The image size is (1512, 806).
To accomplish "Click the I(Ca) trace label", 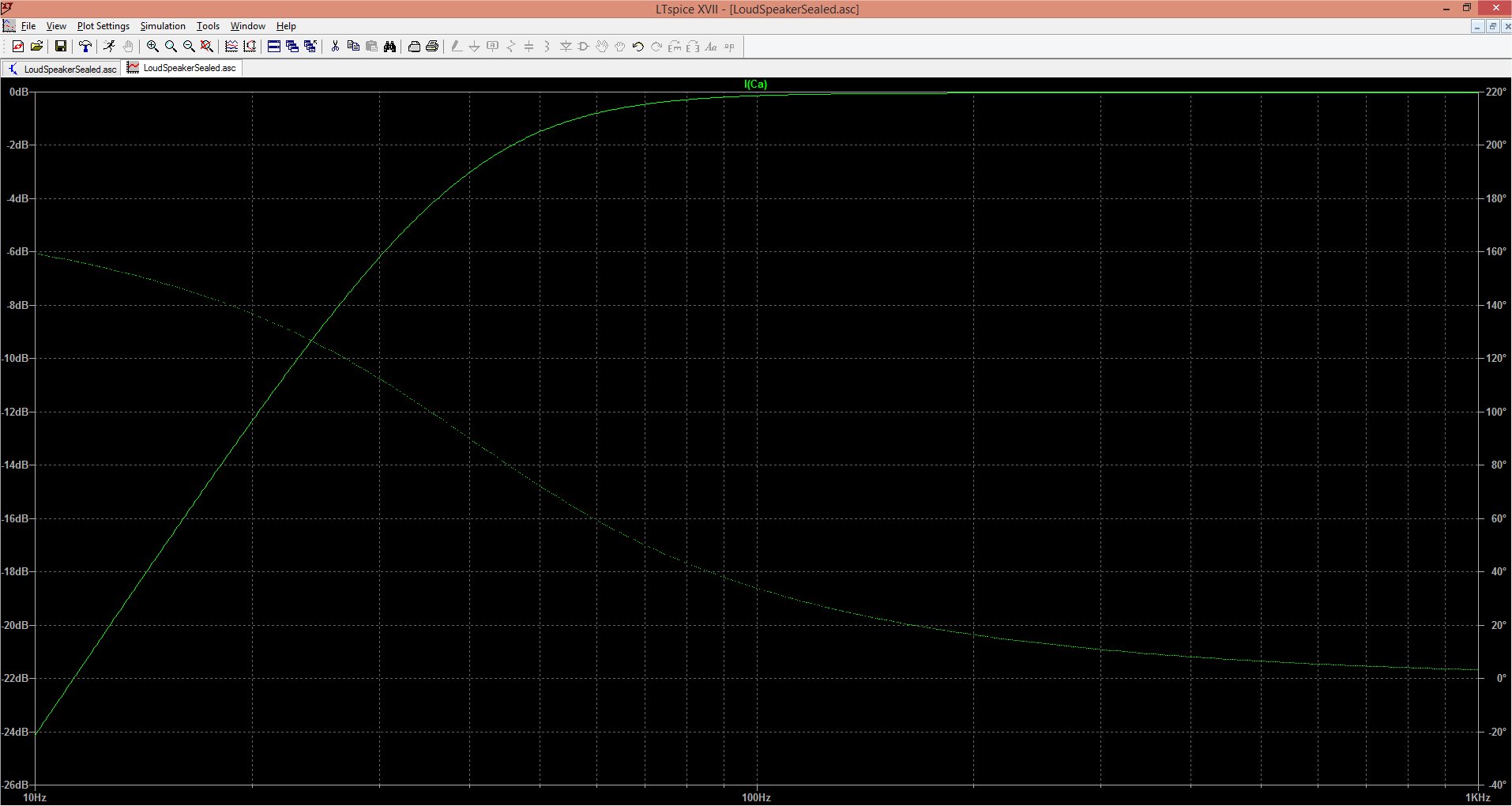I will click(x=755, y=84).
